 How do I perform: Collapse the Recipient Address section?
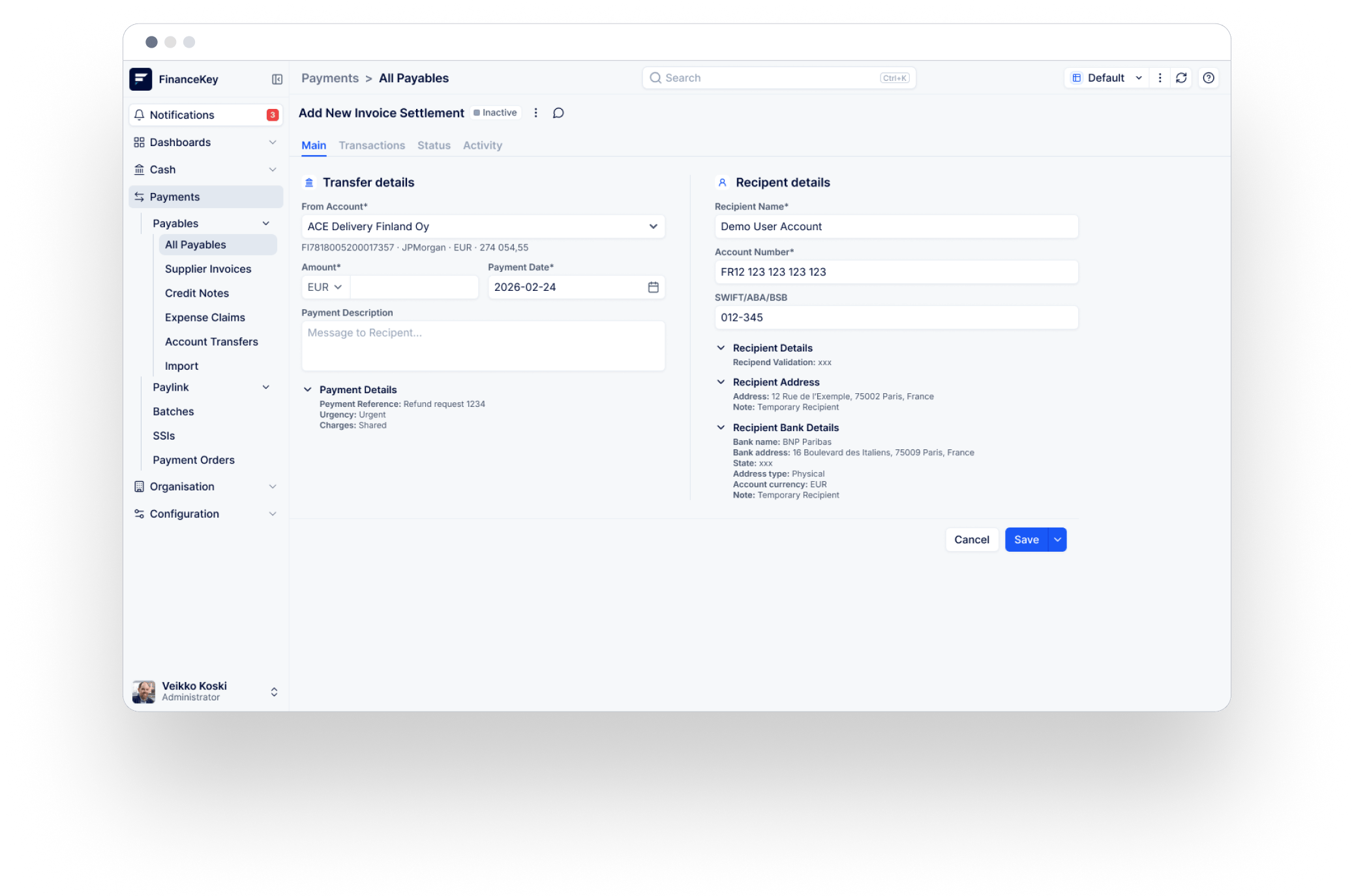pyautogui.click(x=721, y=382)
